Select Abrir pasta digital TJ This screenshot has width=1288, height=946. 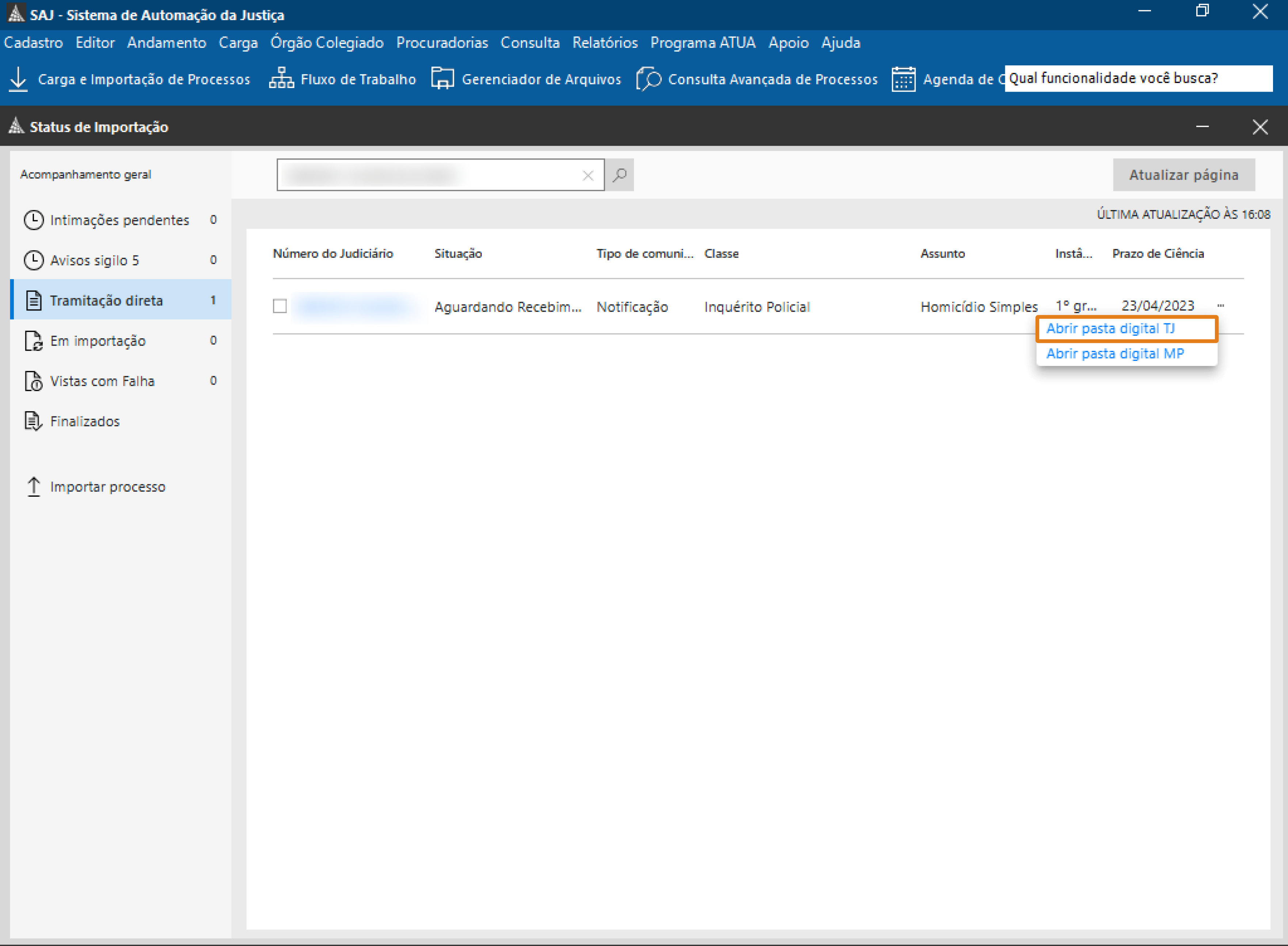point(1110,329)
